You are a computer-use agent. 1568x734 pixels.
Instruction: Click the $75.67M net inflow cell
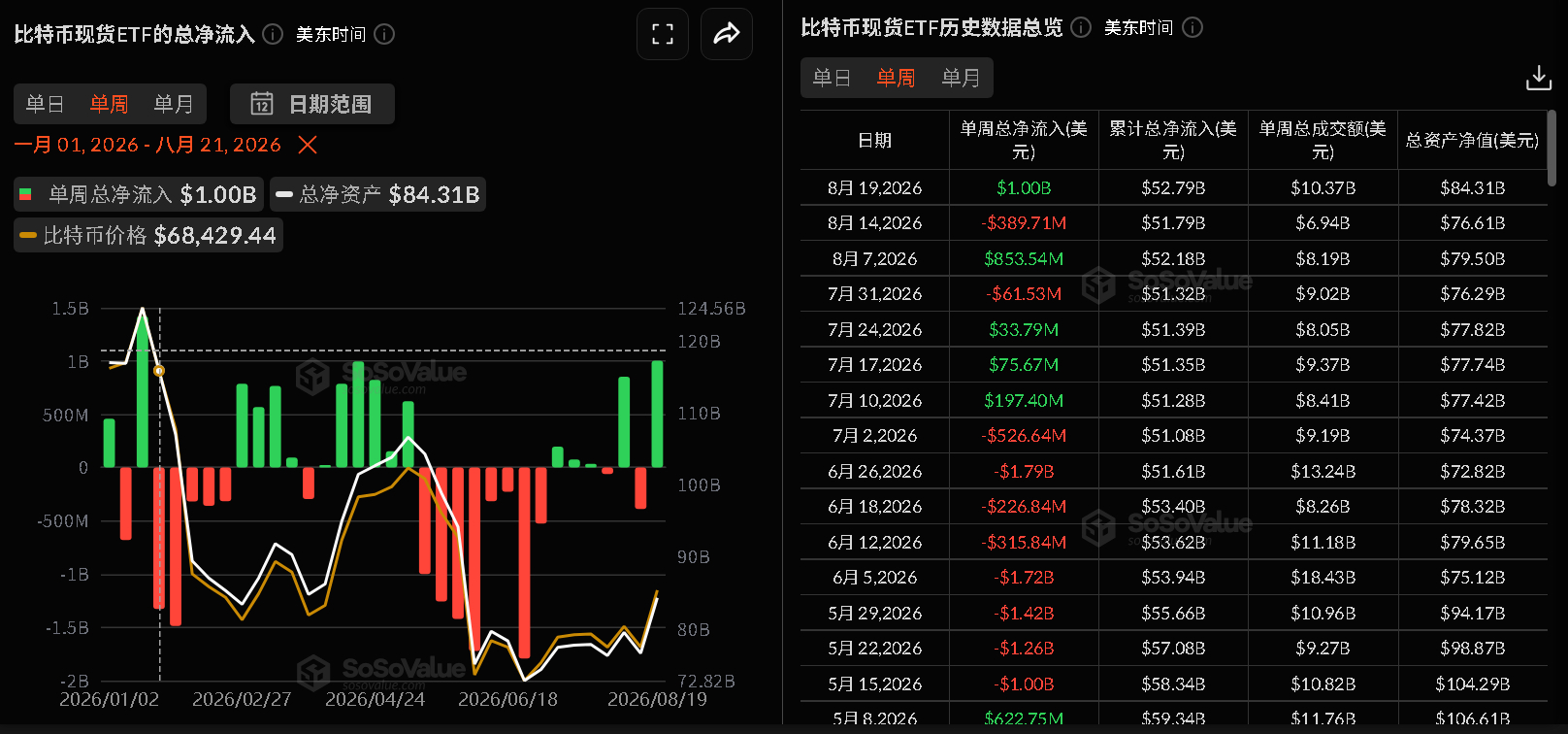1024,365
